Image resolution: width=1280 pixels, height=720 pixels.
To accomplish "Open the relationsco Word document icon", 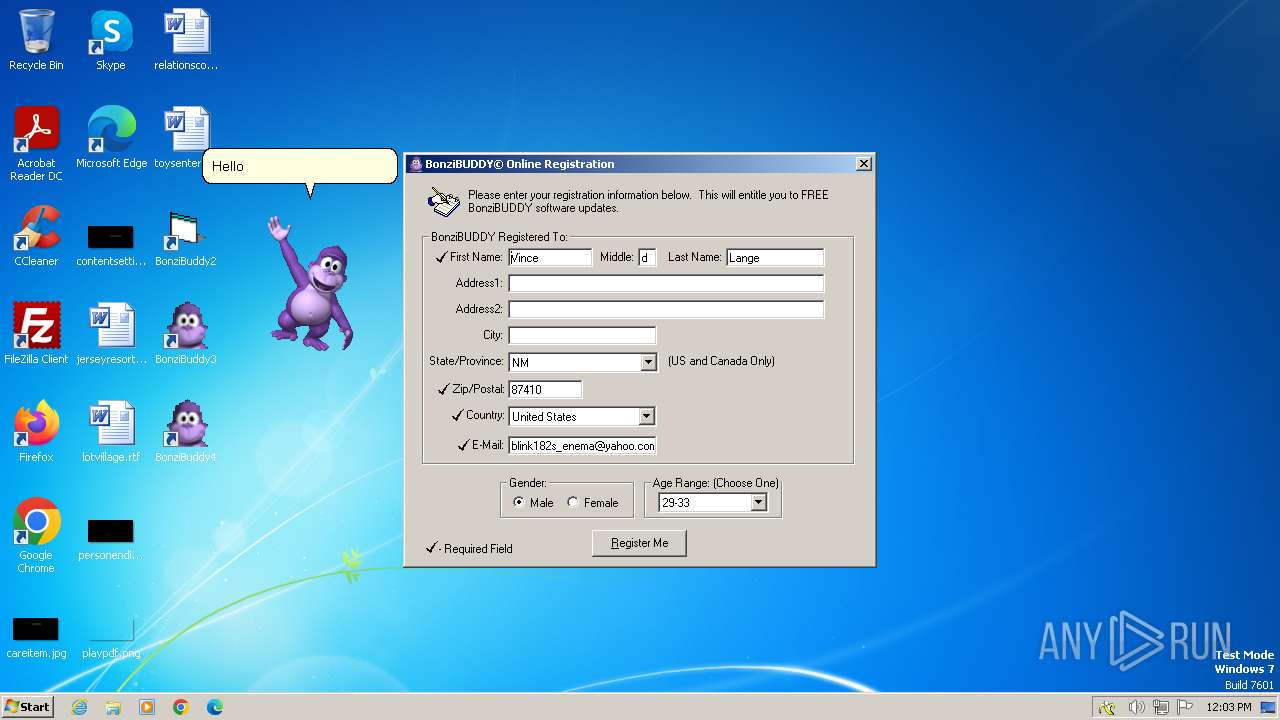I will 186,40.
